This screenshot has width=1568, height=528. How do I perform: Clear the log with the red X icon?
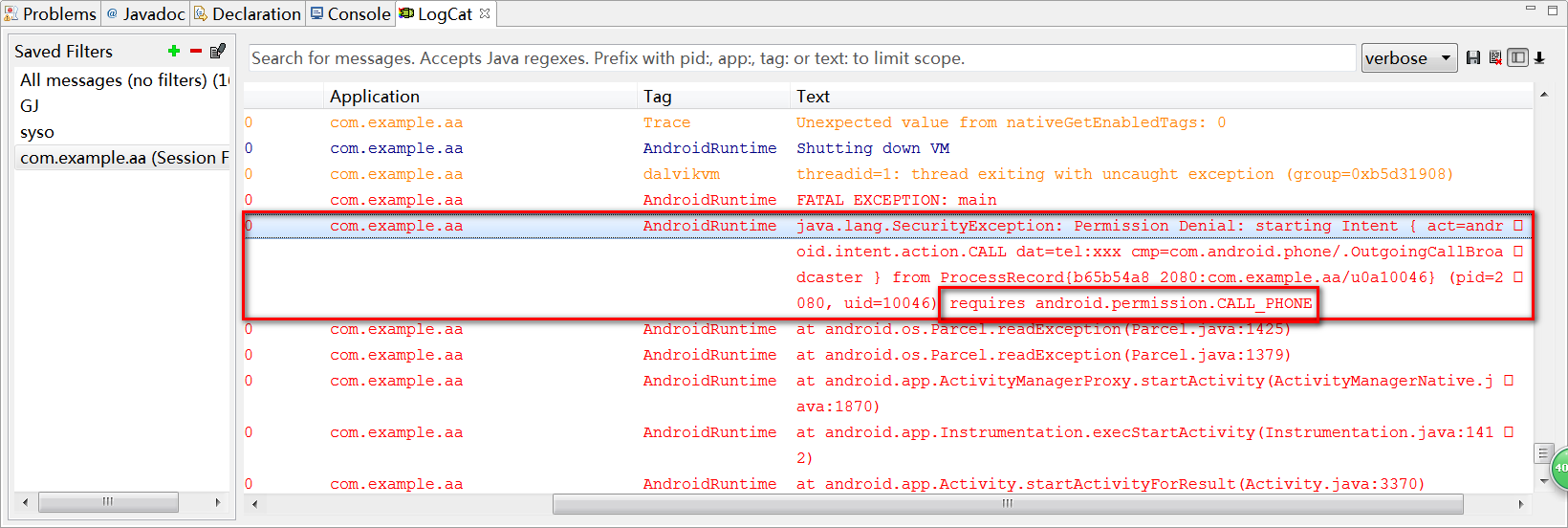[1495, 58]
